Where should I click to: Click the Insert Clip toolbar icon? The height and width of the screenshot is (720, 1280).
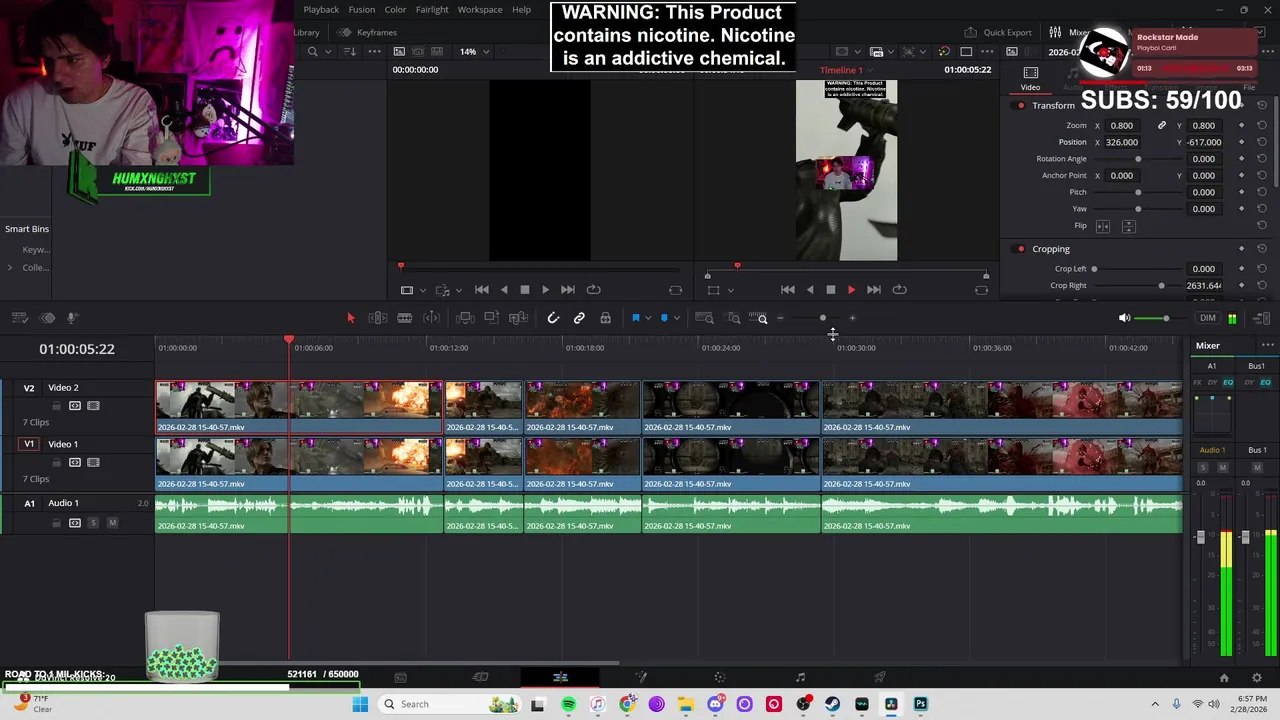click(465, 318)
